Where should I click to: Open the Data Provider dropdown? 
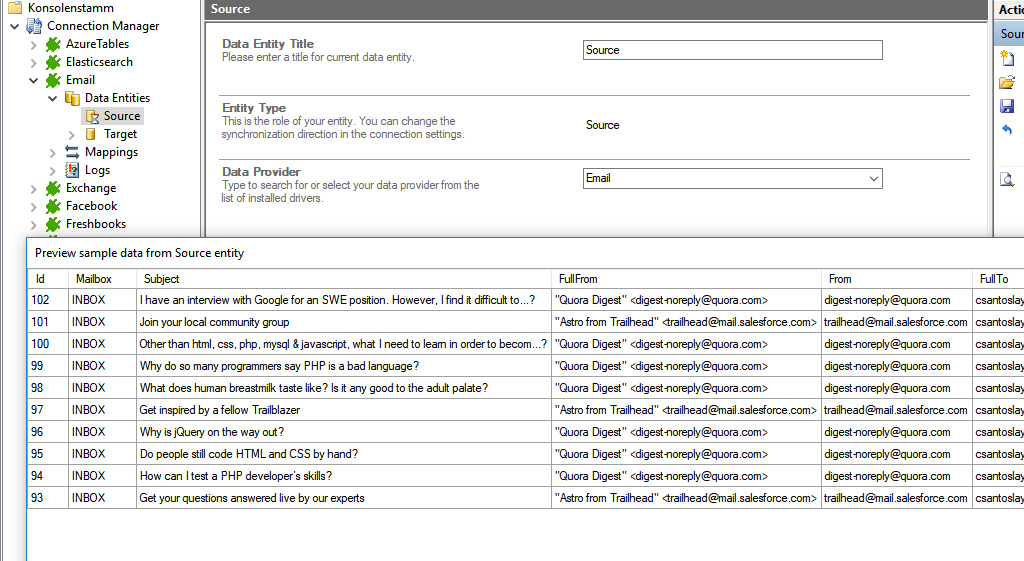pos(874,179)
